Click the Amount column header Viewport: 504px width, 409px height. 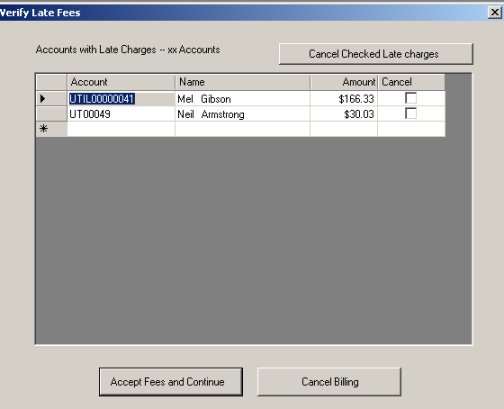(x=344, y=82)
